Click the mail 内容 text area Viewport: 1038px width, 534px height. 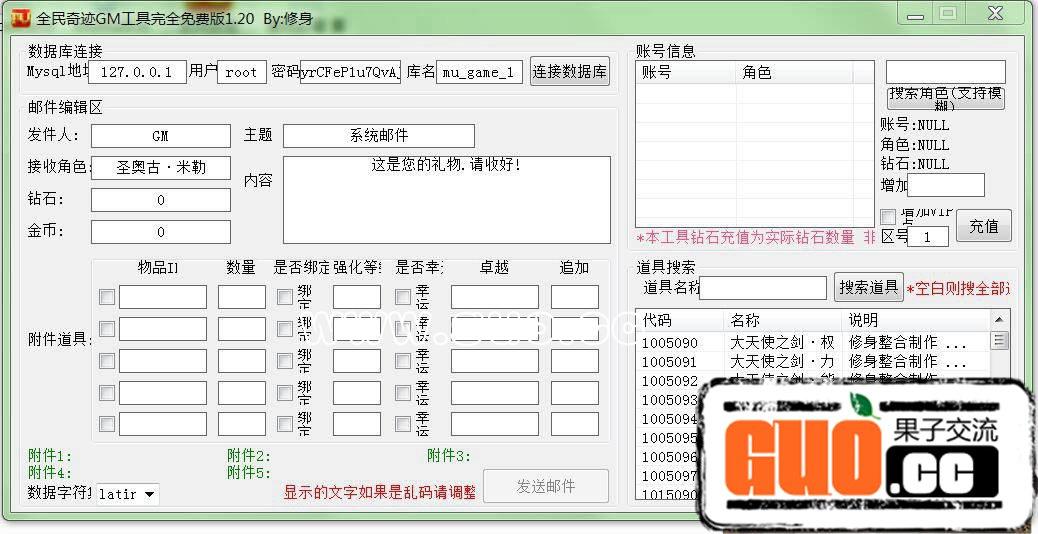(x=446, y=199)
